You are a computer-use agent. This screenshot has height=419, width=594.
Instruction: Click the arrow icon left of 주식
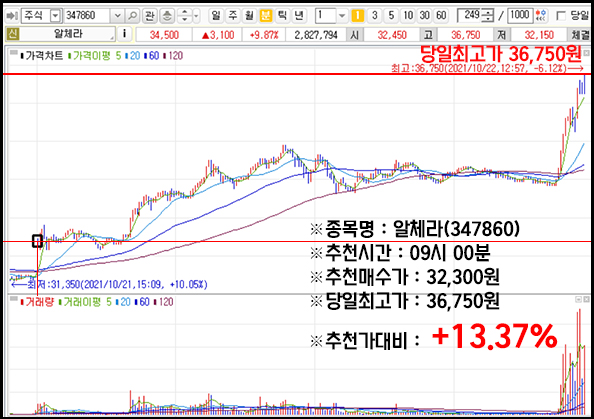tap(12, 16)
